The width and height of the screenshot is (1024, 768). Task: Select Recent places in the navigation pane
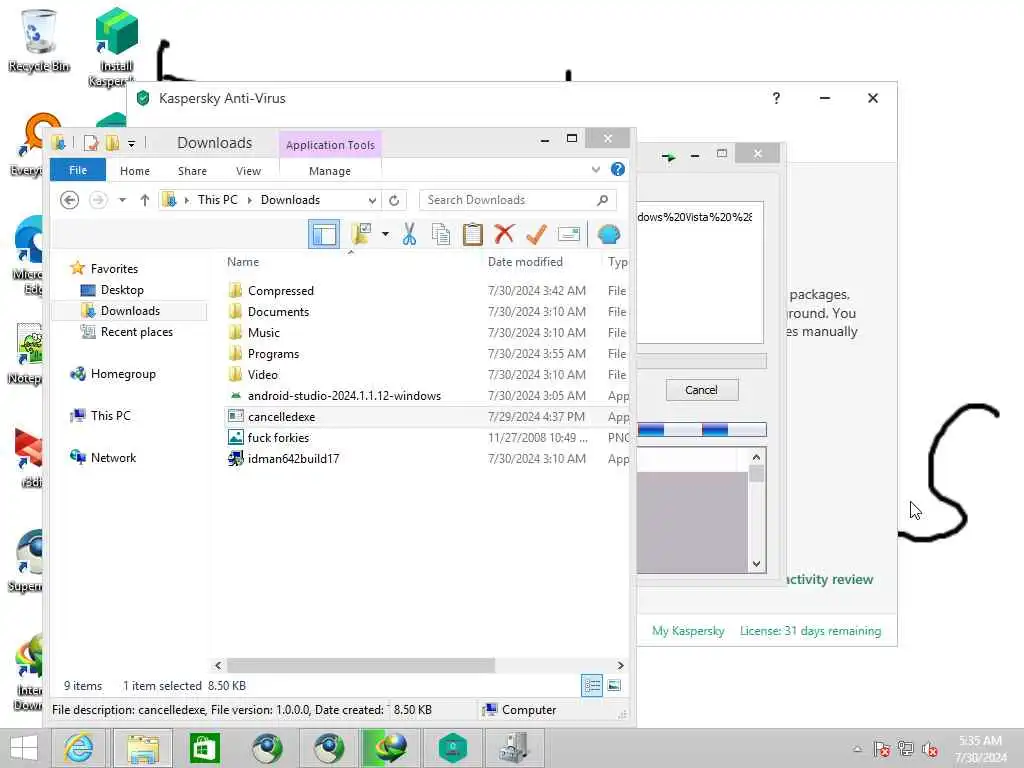(x=136, y=332)
